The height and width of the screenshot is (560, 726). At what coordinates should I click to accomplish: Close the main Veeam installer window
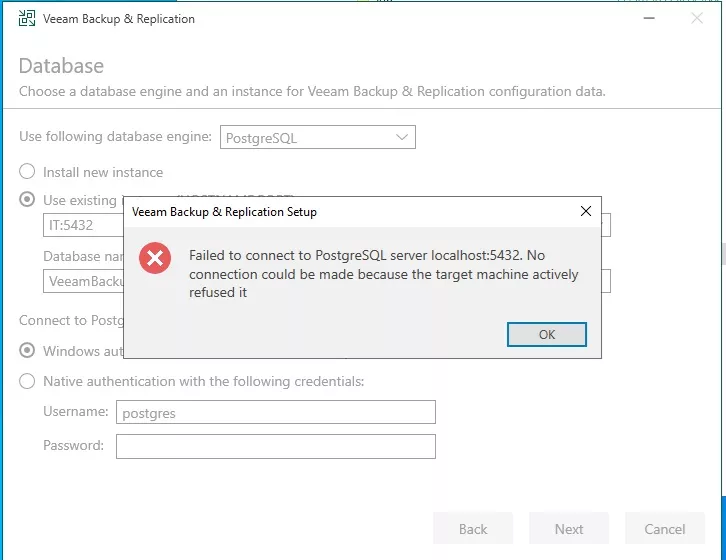[697, 19]
